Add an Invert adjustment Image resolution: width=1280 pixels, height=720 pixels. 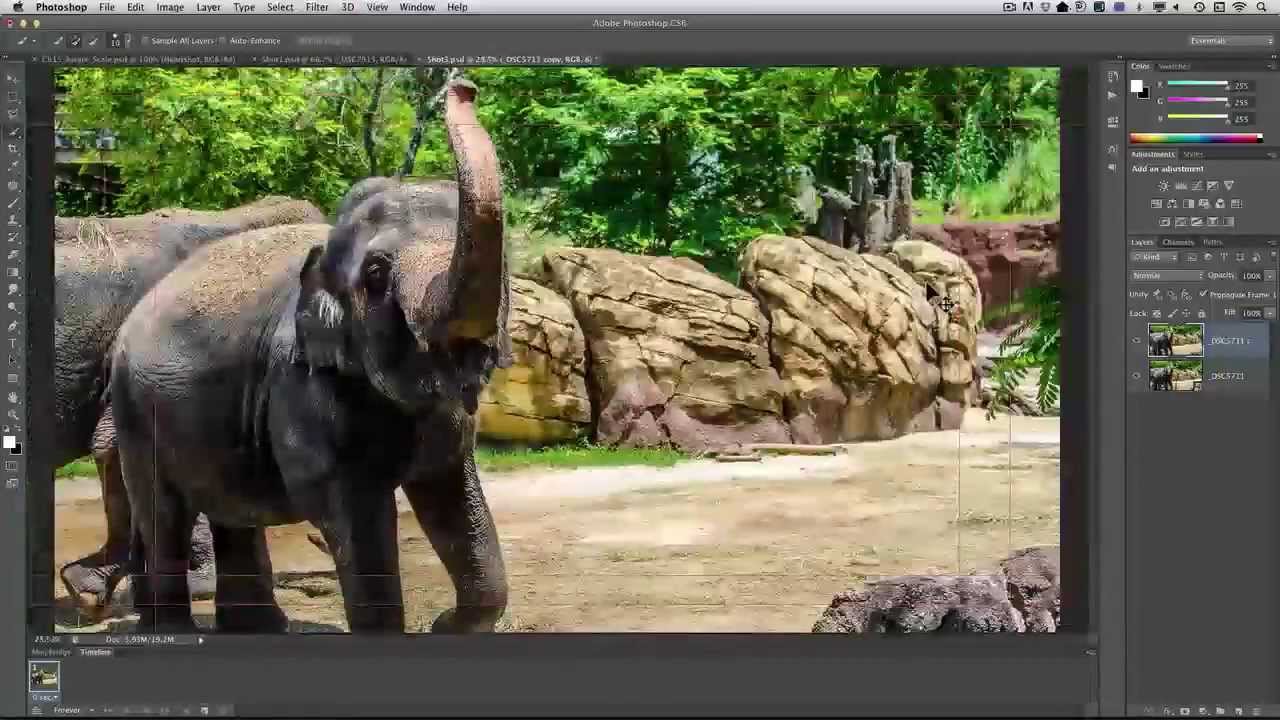[x=1164, y=222]
